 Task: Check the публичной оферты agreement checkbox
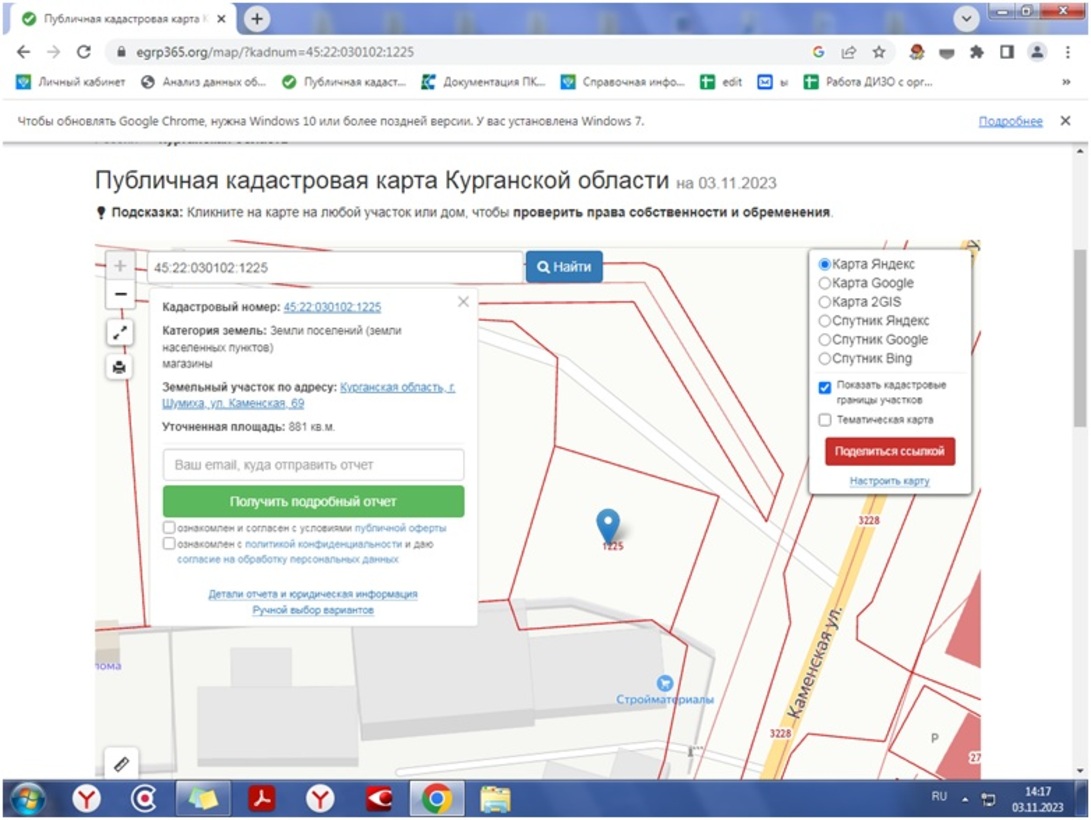coord(169,528)
